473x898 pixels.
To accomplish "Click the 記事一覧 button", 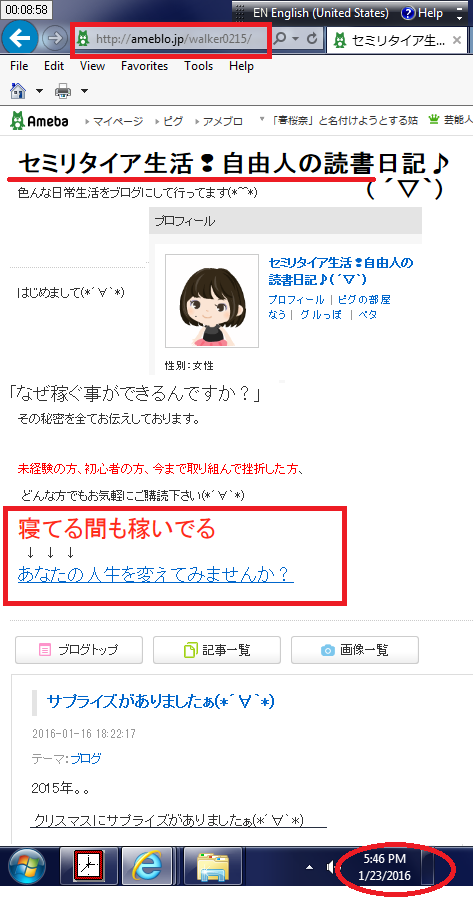I will click(216, 650).
